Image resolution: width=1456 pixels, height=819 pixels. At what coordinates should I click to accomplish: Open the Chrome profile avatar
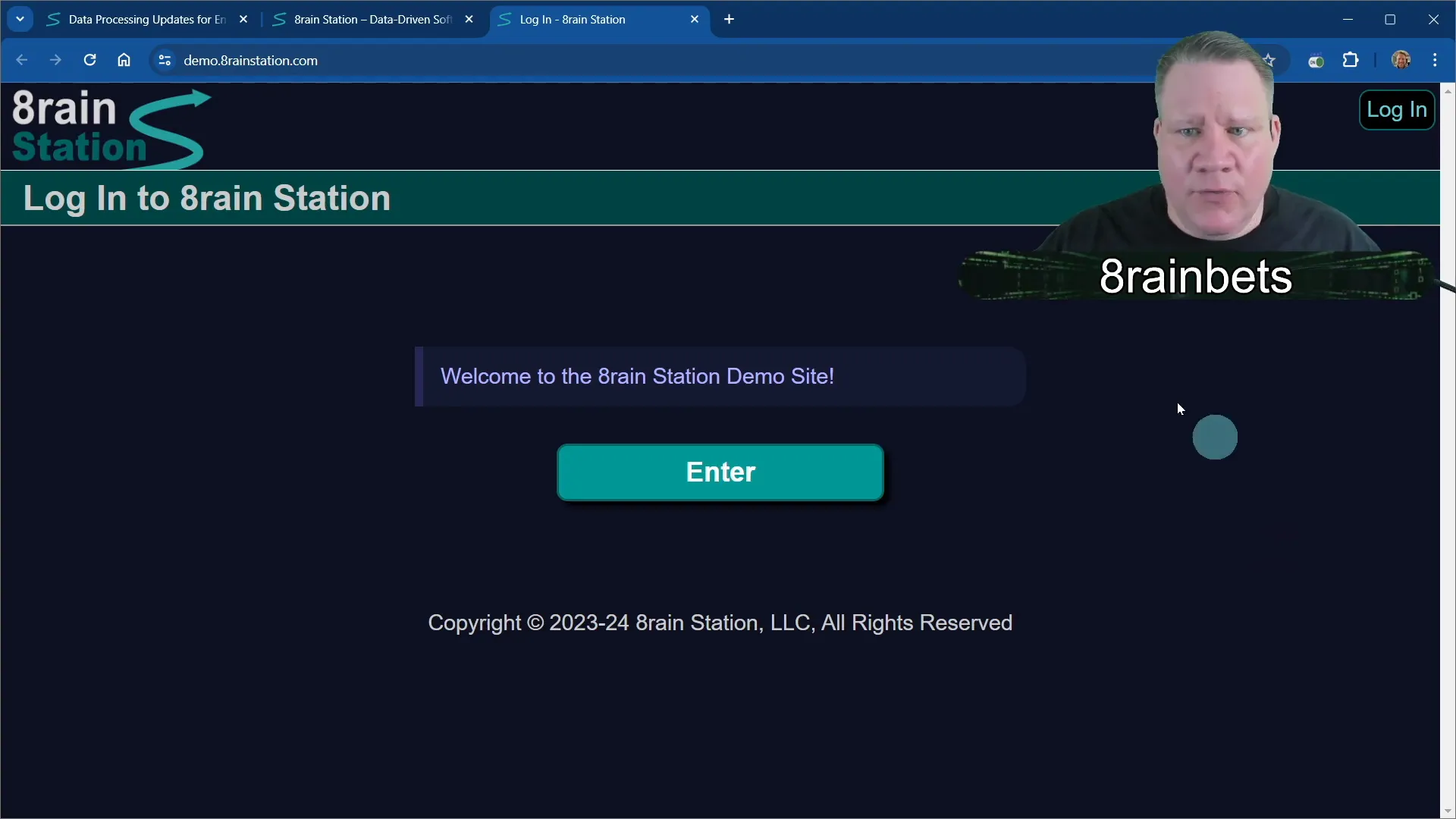coord(1401,61)
